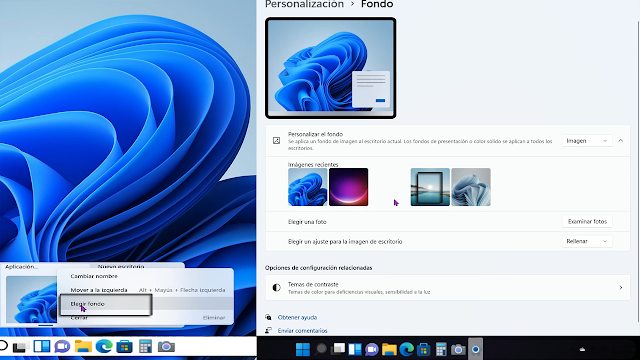Screen dimensions: 640x360
Task: Select the pale gray bloom recent image
Action: point(471,187)
